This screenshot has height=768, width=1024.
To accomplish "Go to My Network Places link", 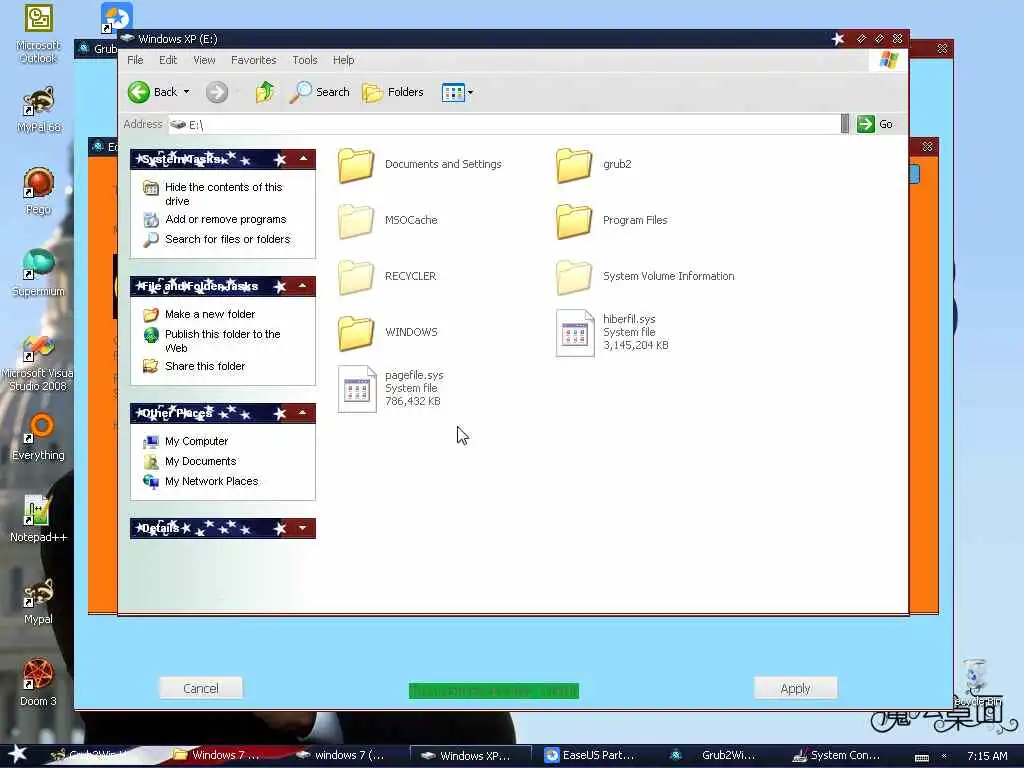I will [x=212, y=481].
